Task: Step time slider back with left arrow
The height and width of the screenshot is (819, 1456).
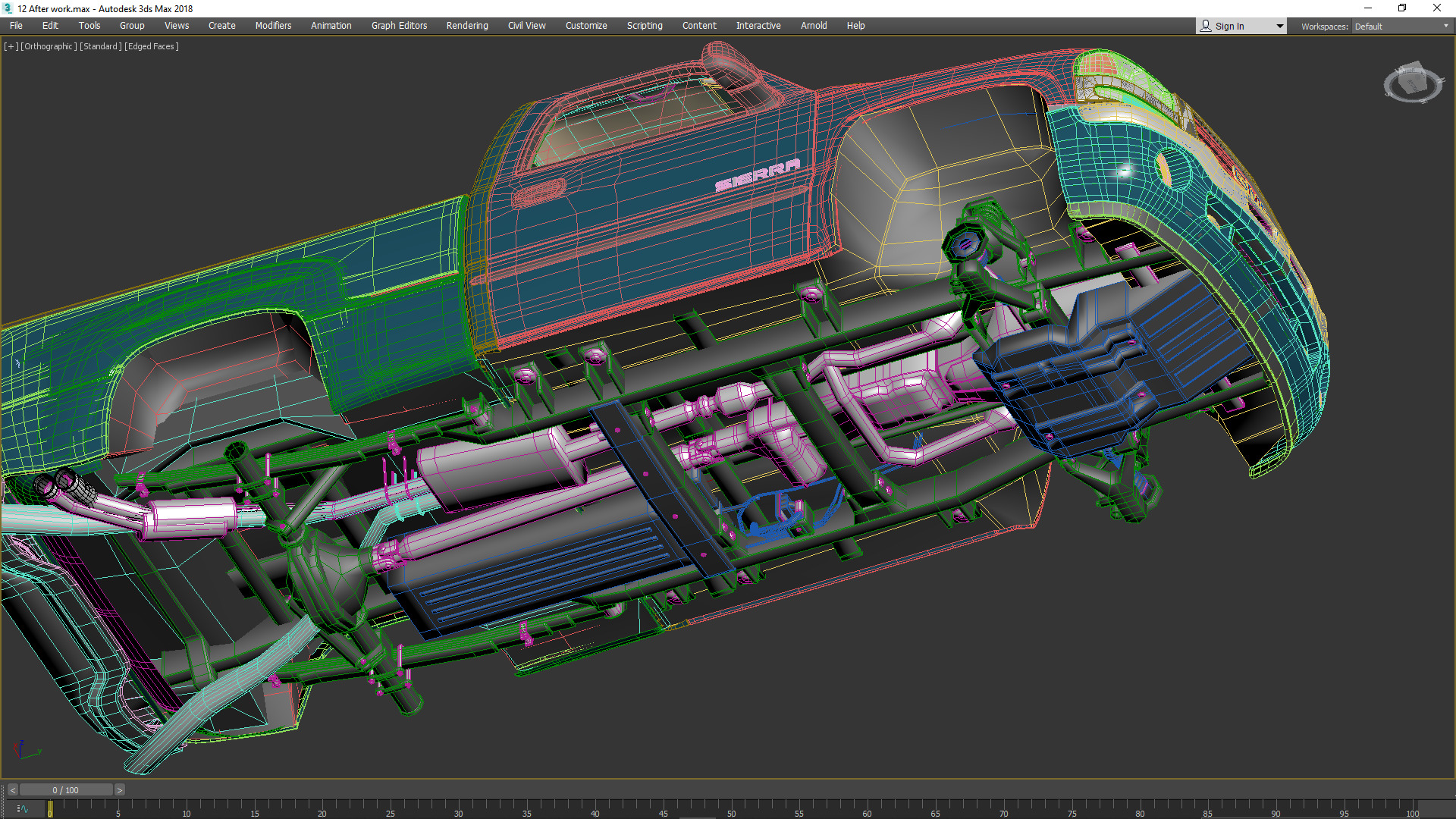Action: [12, 790]
